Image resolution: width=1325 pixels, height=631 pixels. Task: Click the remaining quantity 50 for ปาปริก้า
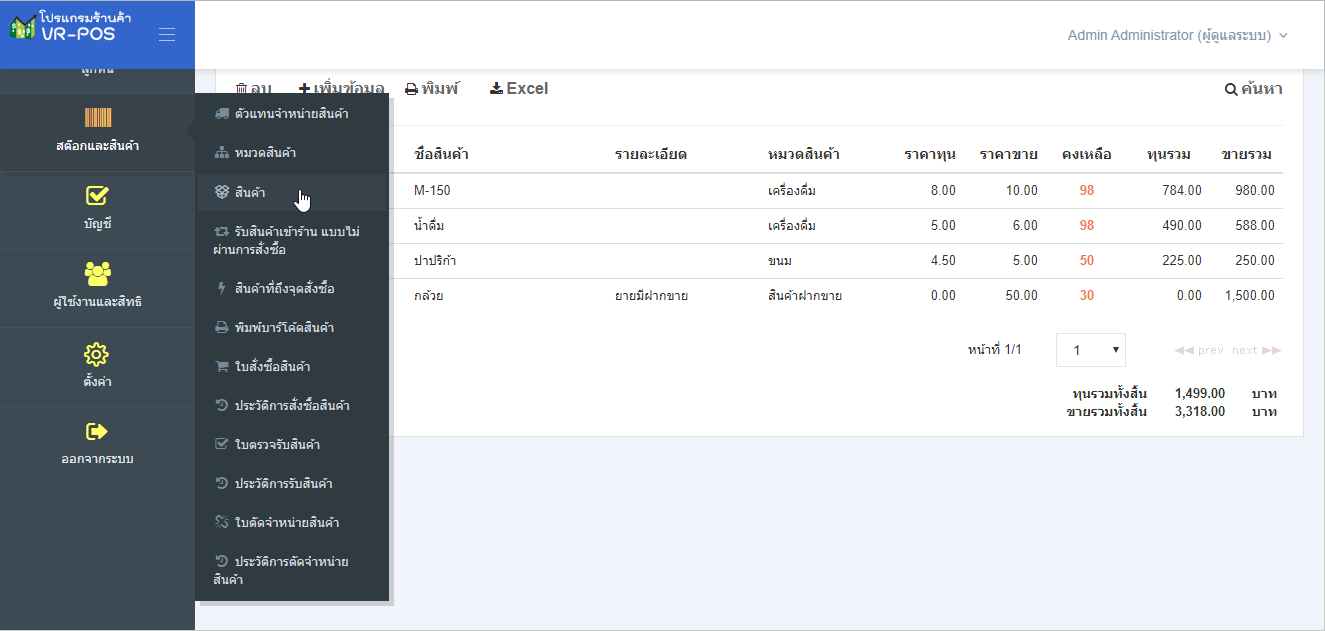[x=1087, y=260]
